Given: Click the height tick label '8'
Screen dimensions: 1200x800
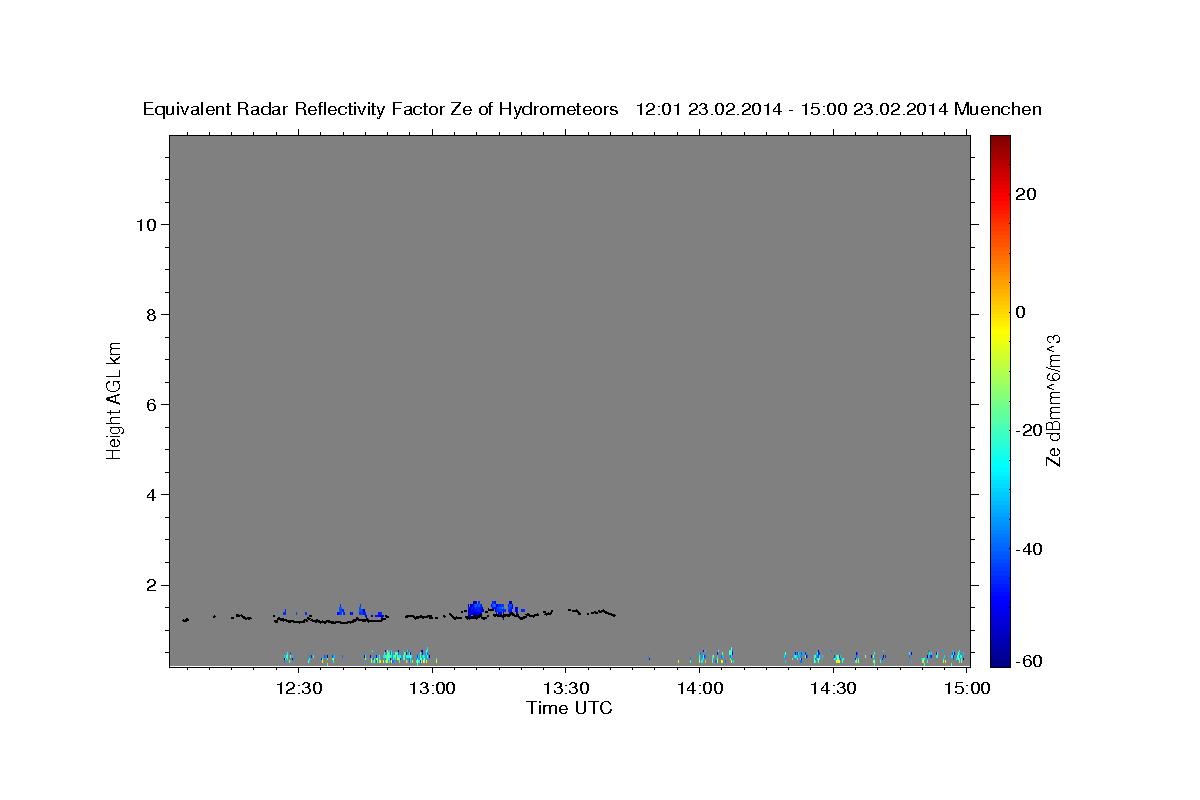Looking at the screenshot, I should coord(150,314).
